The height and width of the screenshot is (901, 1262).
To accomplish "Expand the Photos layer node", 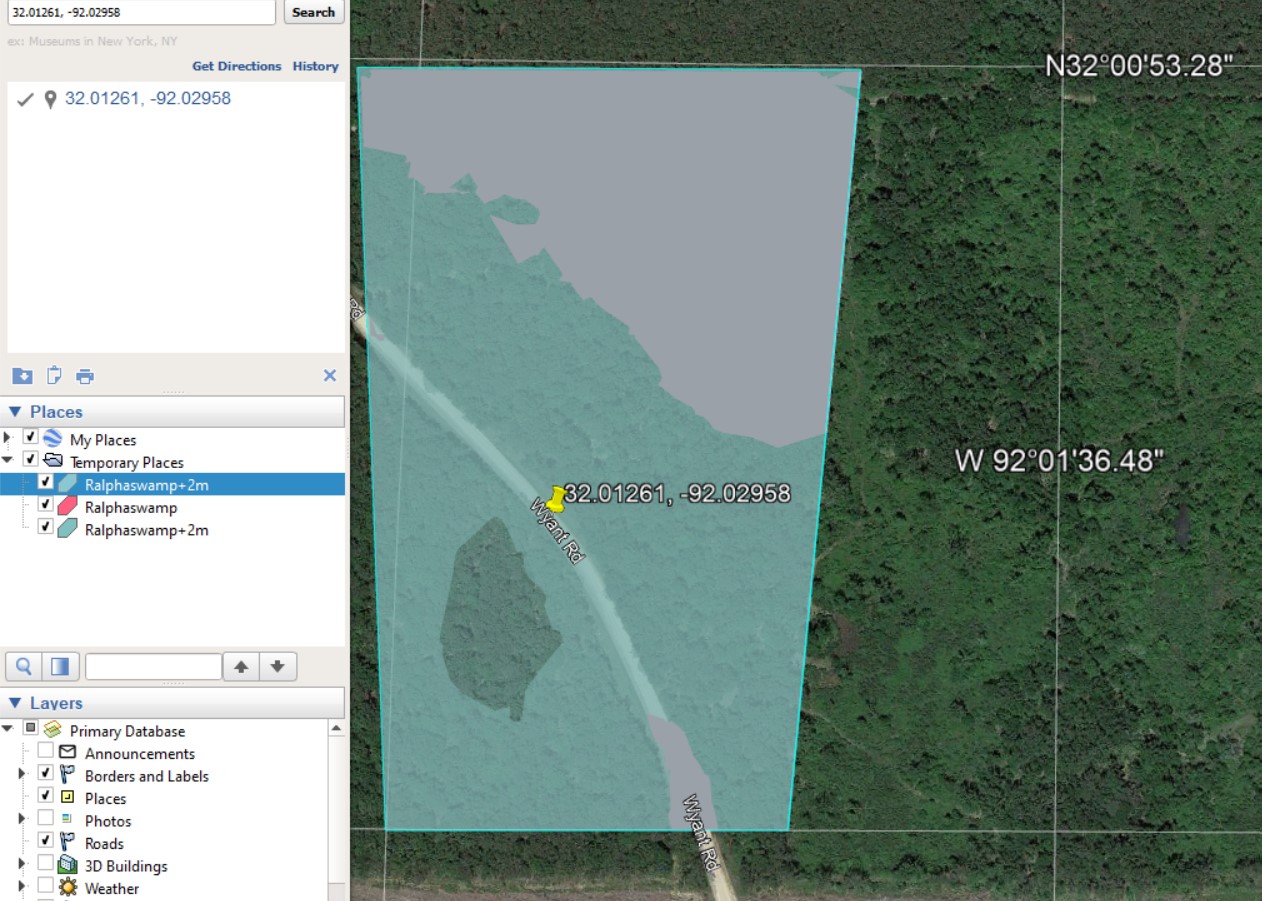I will (x=22, y=820).
